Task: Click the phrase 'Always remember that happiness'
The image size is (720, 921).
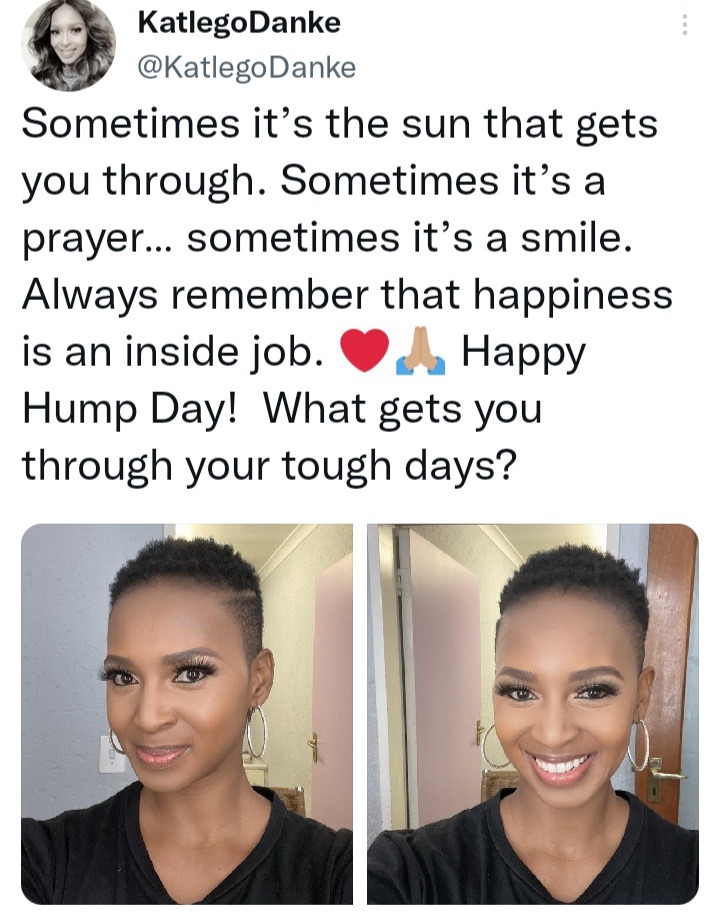Action: pos(347,295)
